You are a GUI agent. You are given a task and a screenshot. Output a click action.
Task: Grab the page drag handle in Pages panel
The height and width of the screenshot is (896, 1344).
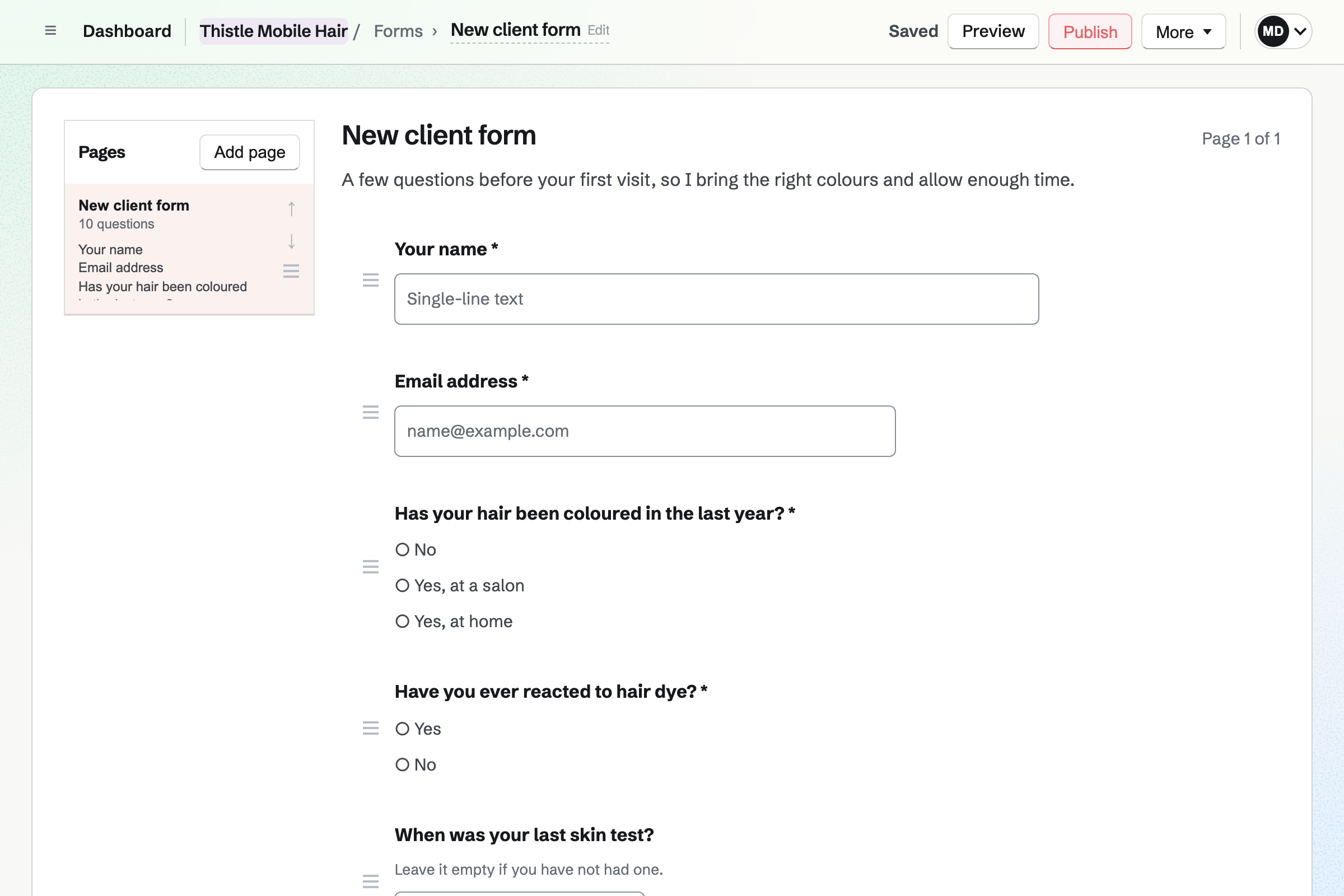[x=291, y=271]
